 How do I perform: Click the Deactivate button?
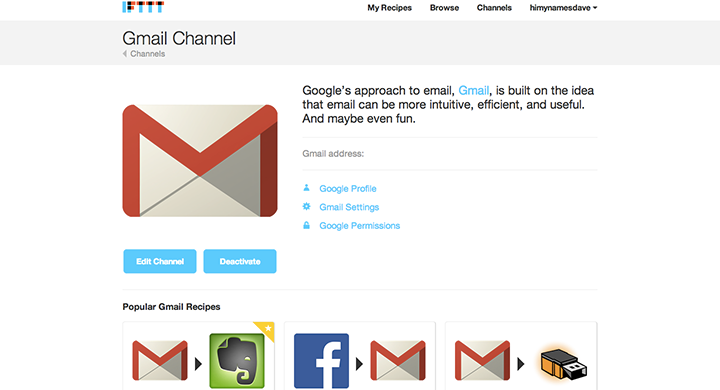coord(240,261)
